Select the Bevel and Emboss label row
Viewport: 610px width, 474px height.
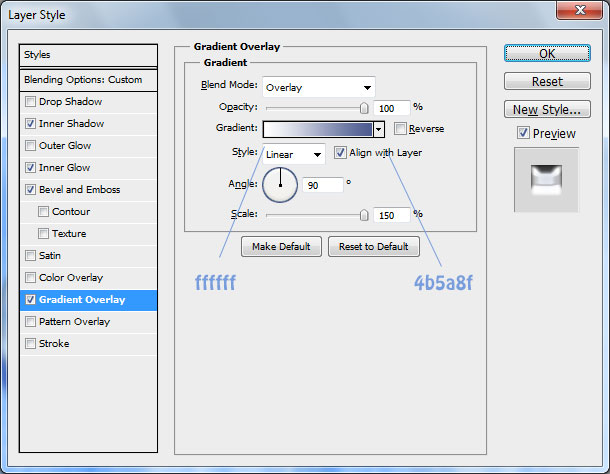tap(88, 190)
